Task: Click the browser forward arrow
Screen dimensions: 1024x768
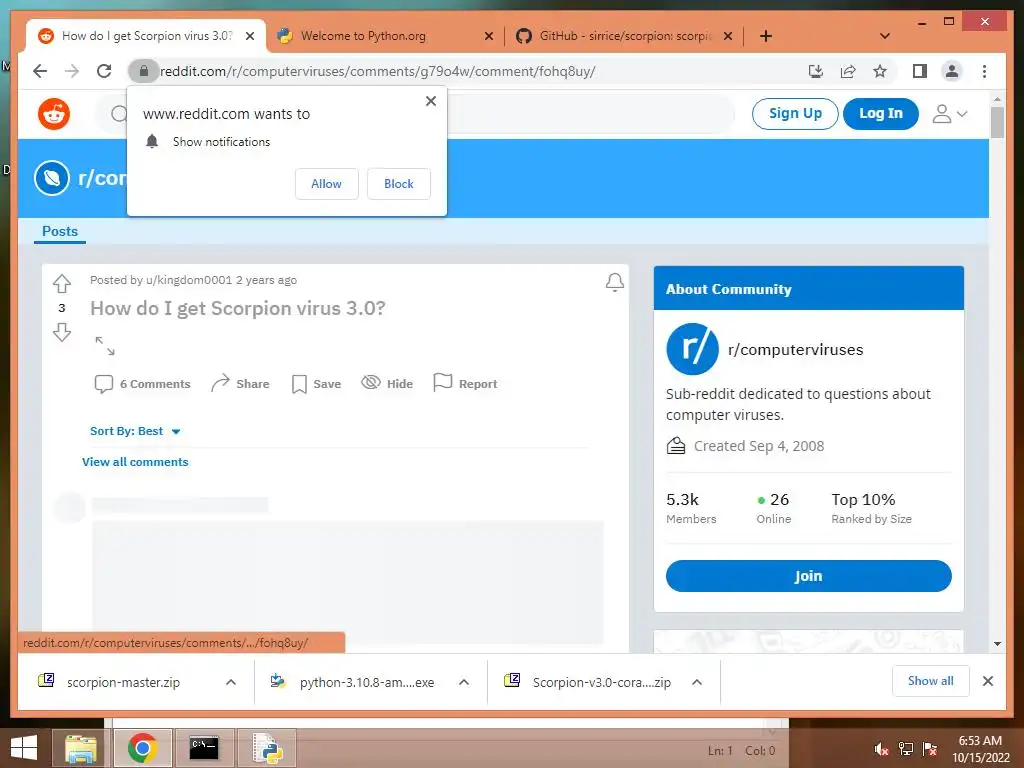Action: tap(72, 71)
